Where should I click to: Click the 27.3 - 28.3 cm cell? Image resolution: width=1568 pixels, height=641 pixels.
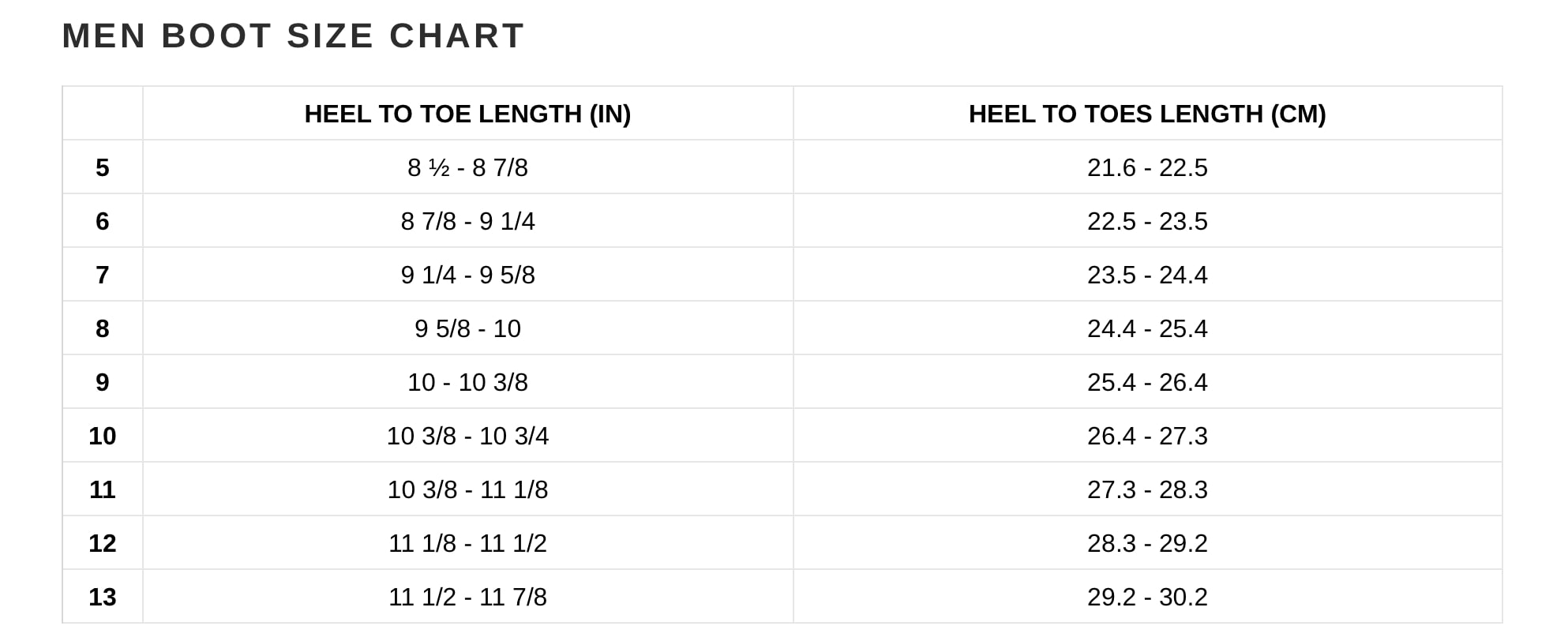click(x=1147, y=489)
